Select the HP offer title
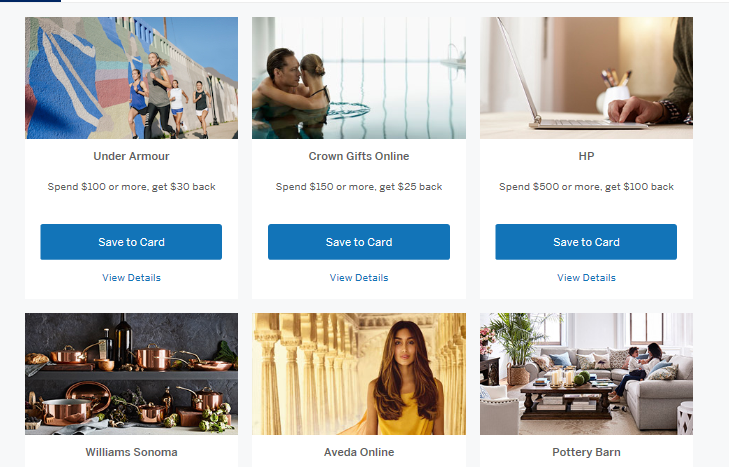 586,156
